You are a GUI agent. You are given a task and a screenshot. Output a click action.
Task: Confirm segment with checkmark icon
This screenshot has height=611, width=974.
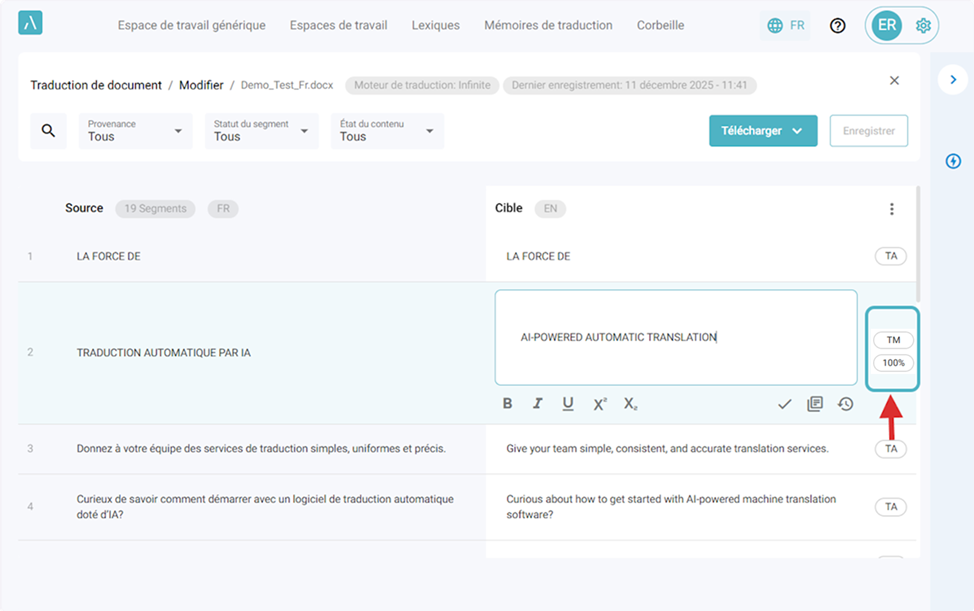tap(785, 404)
